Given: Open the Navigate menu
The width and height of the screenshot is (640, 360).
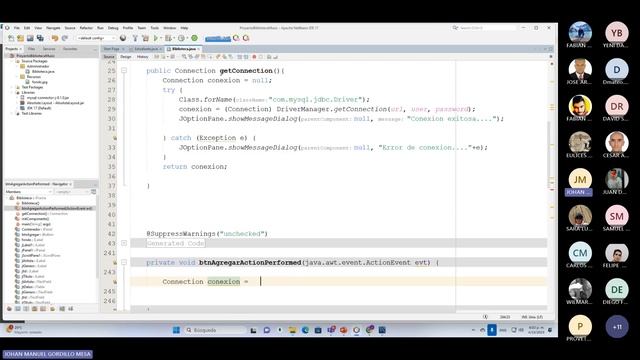Looking at the screenshot, I should click(x=53, y=28).
